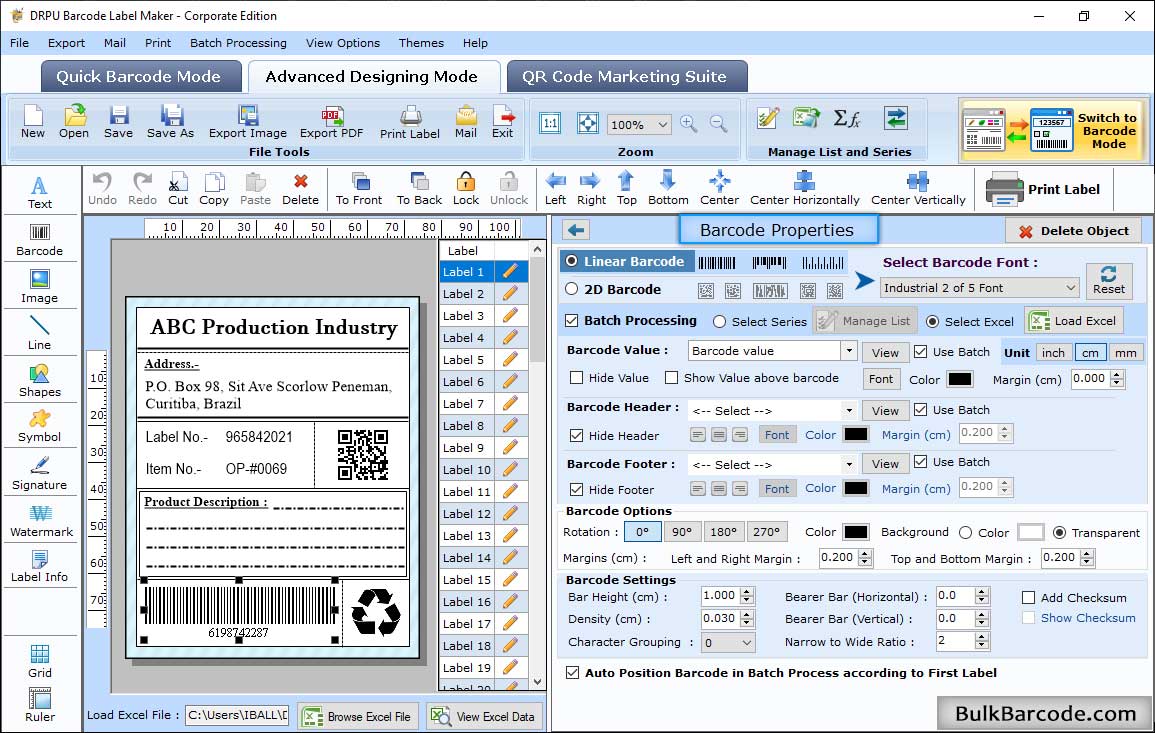
Task: Delete selected object in edit toolbar
Action: [x=301, y=189]
